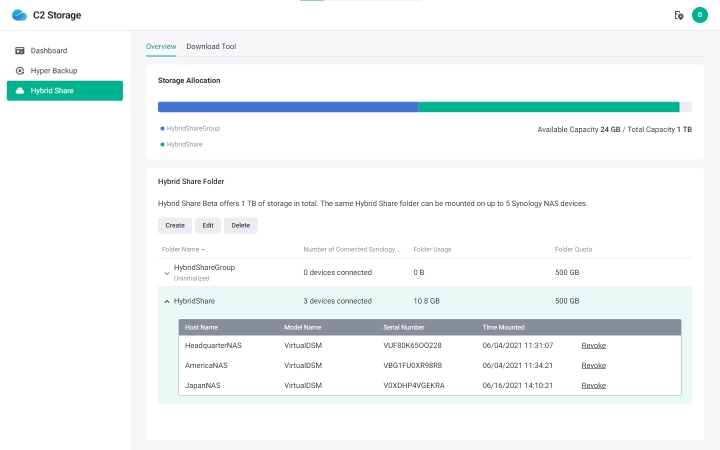Click the green HybridShare storage bar segment

point(549,107)
